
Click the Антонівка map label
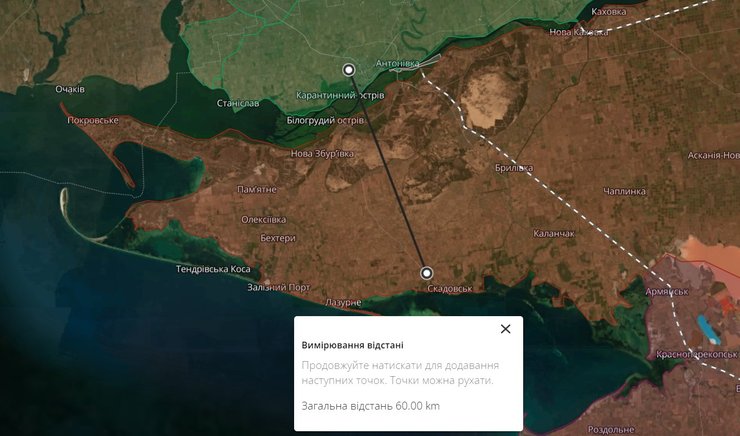[x=397, y=63]
